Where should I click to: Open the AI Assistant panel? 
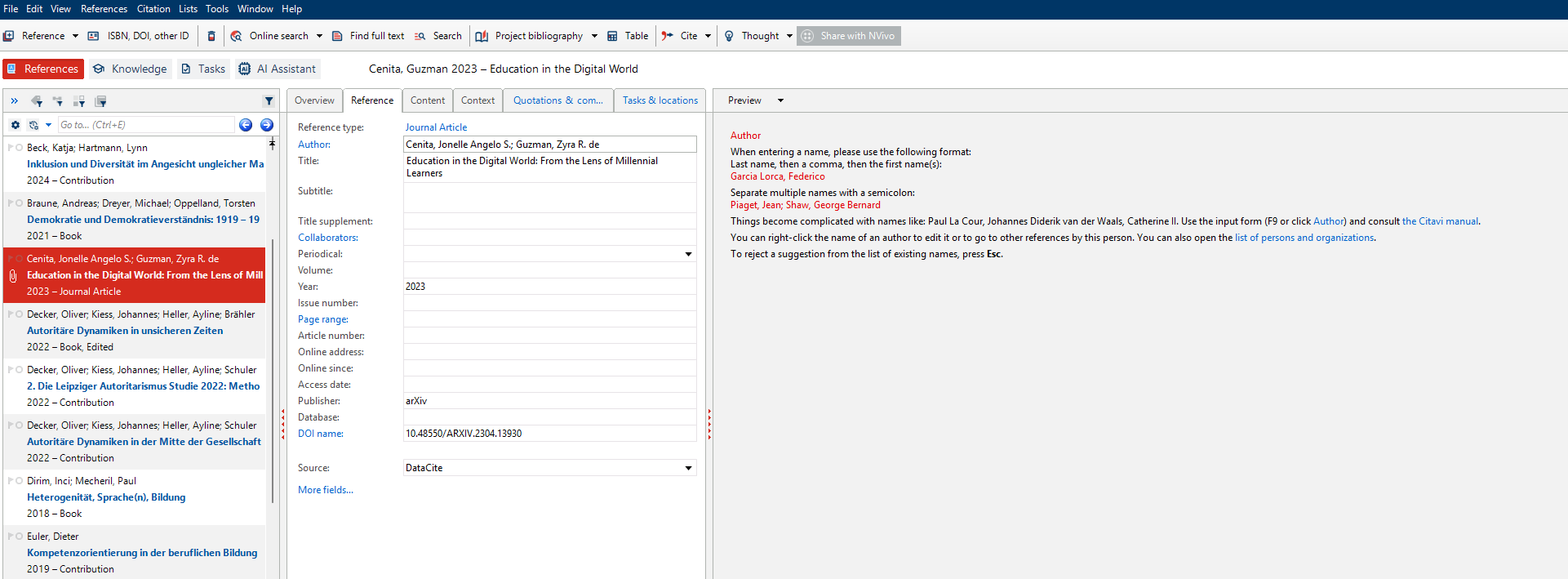(x=278, y=69)
